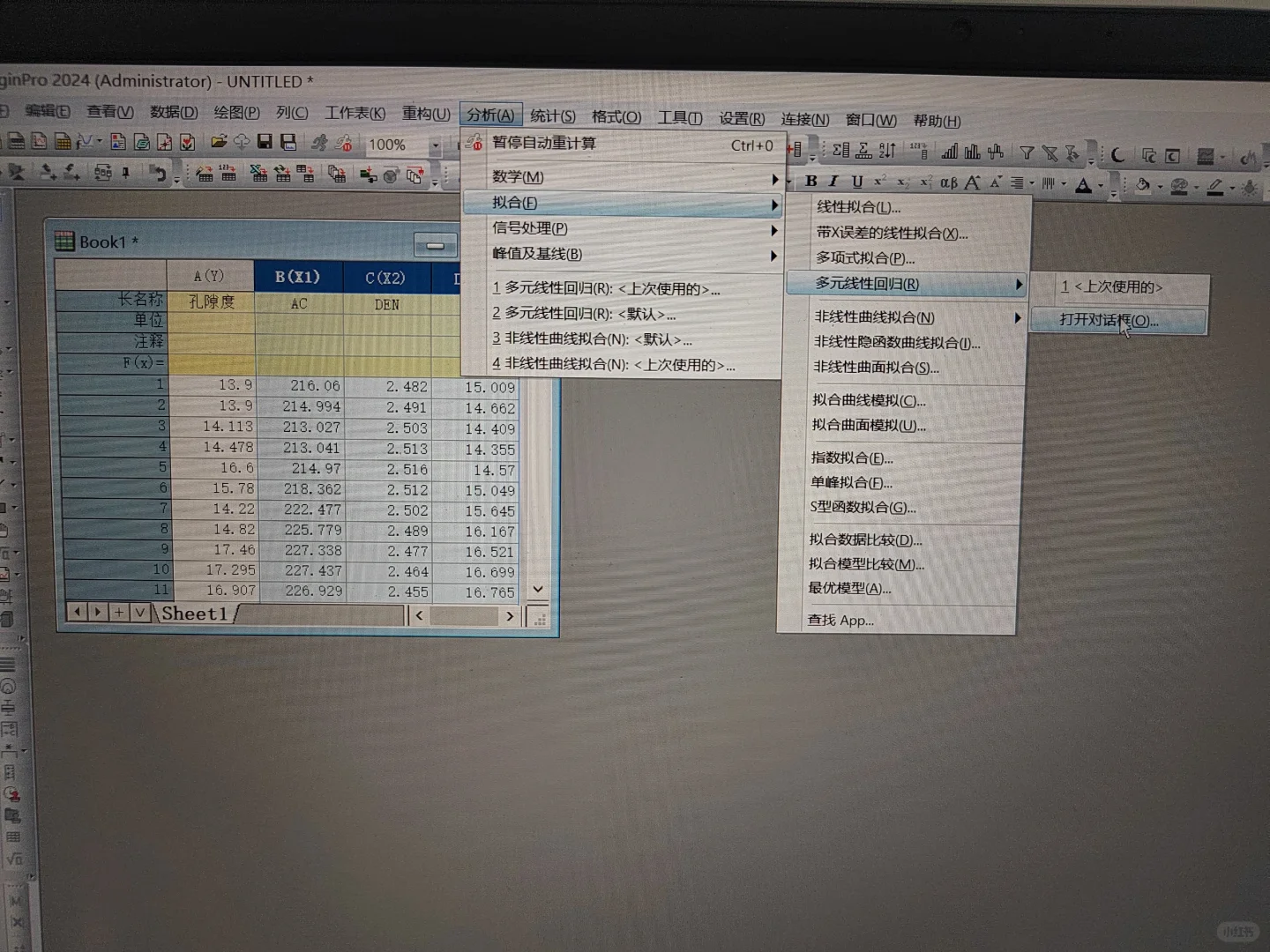
Task: Insert Greek symbols with the αβ icon
Action: point(950,182)
